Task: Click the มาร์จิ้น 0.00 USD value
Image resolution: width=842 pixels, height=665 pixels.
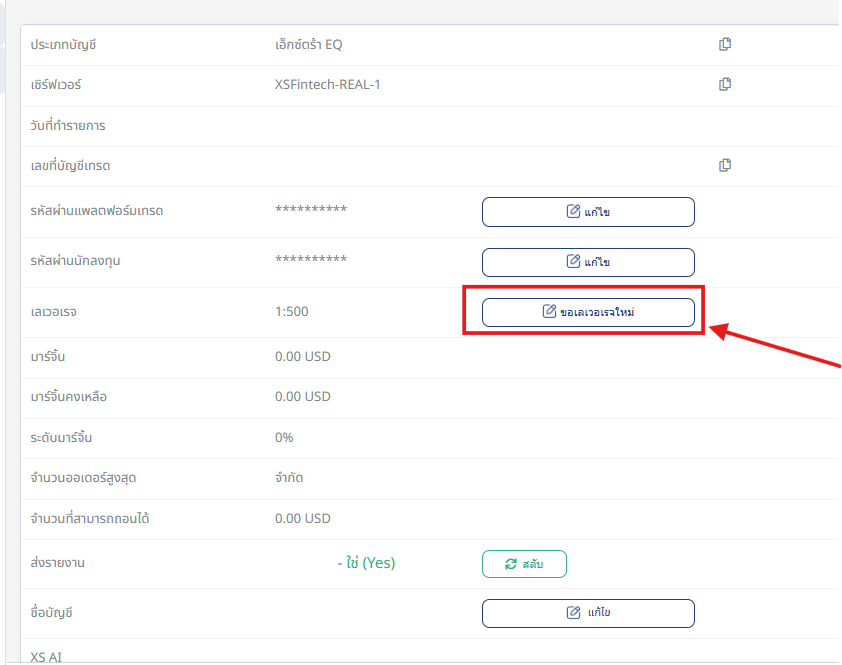Action: (x=303, y=356)
